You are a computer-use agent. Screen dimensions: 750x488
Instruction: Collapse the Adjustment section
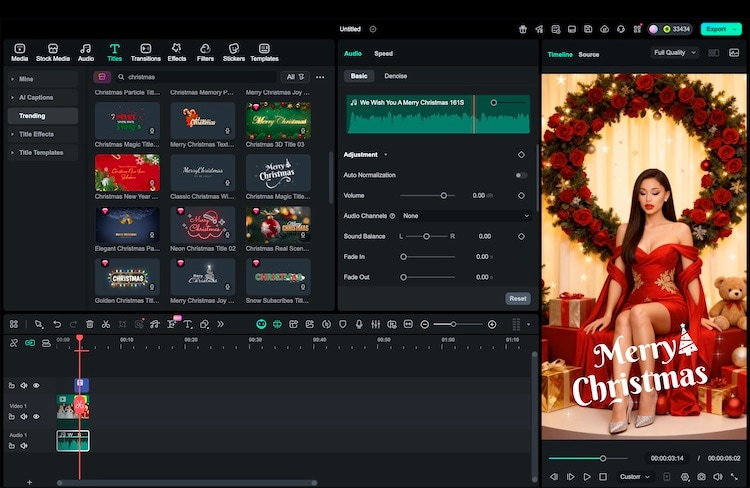coord(386,155)
